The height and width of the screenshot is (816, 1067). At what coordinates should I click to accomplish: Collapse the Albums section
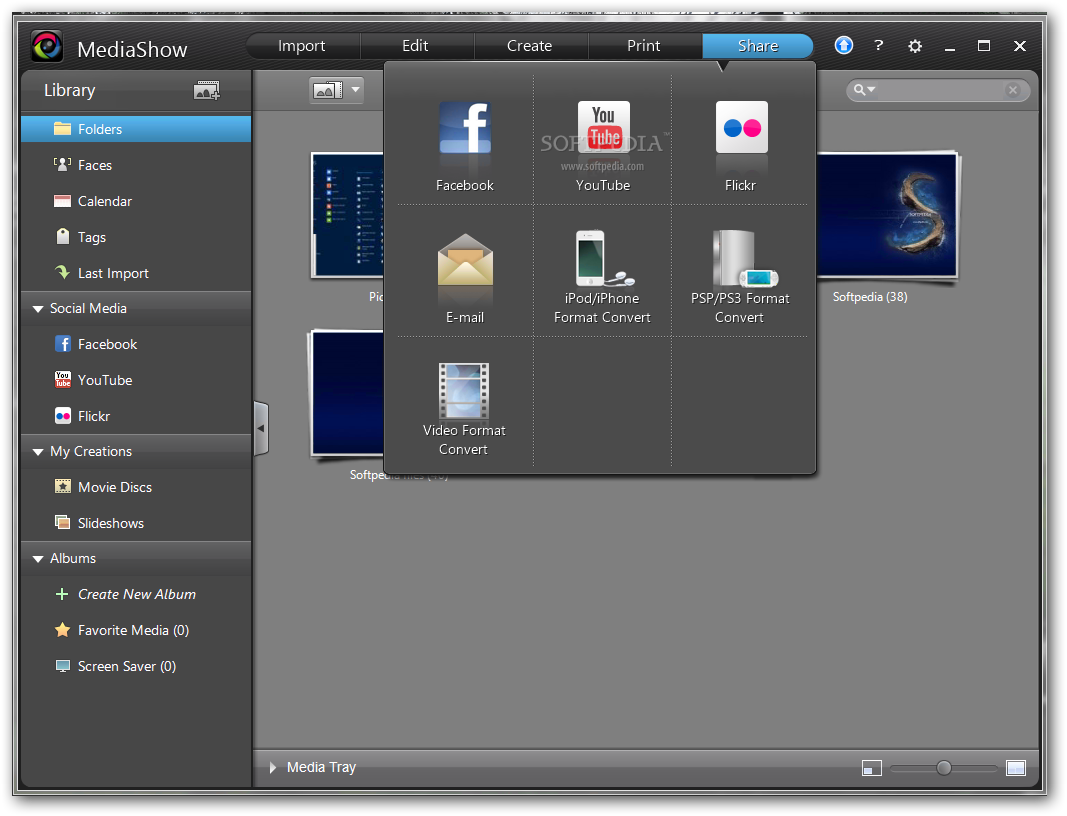[38, 559]
